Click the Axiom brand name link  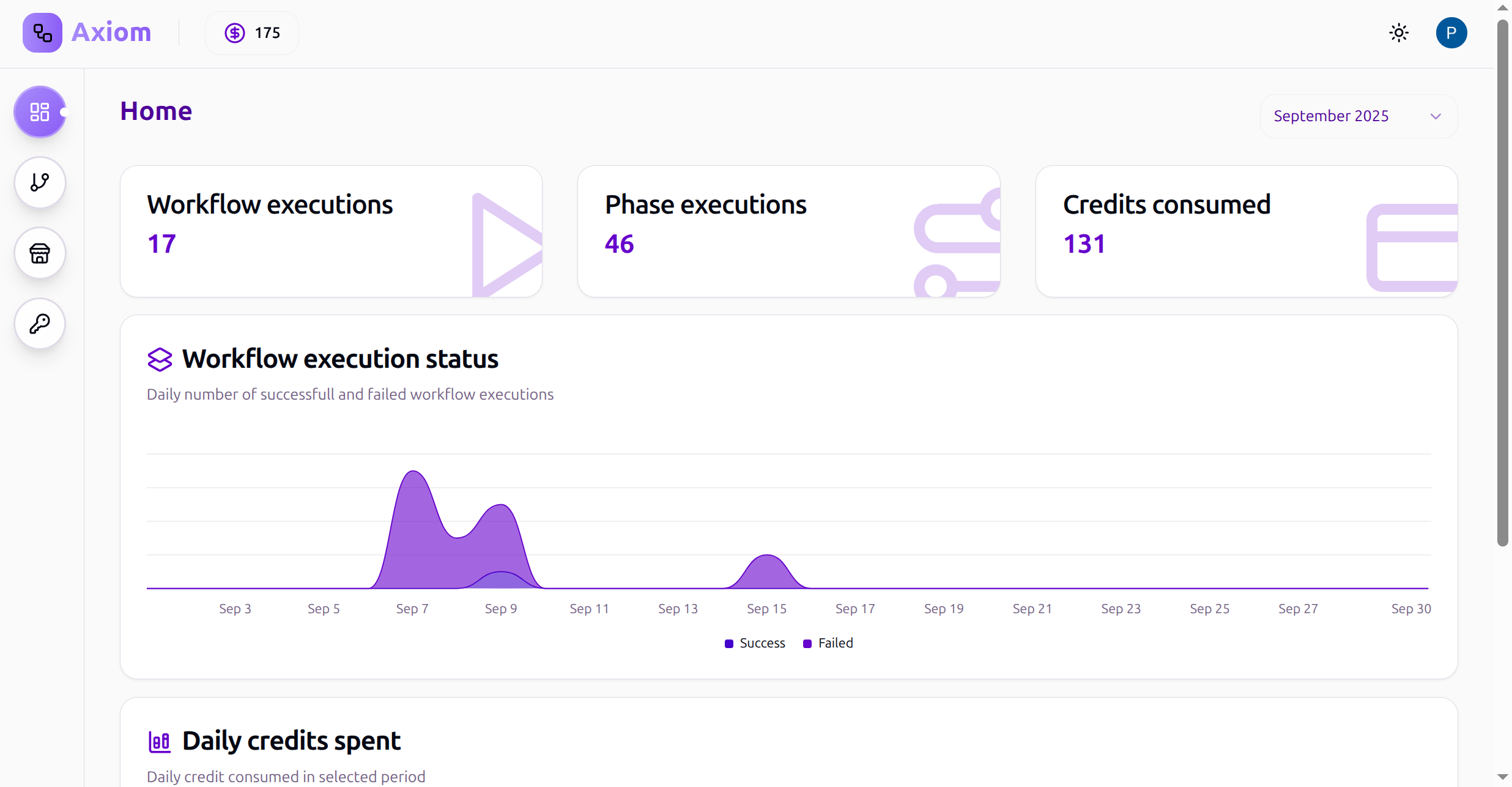[x=111, y=32]
